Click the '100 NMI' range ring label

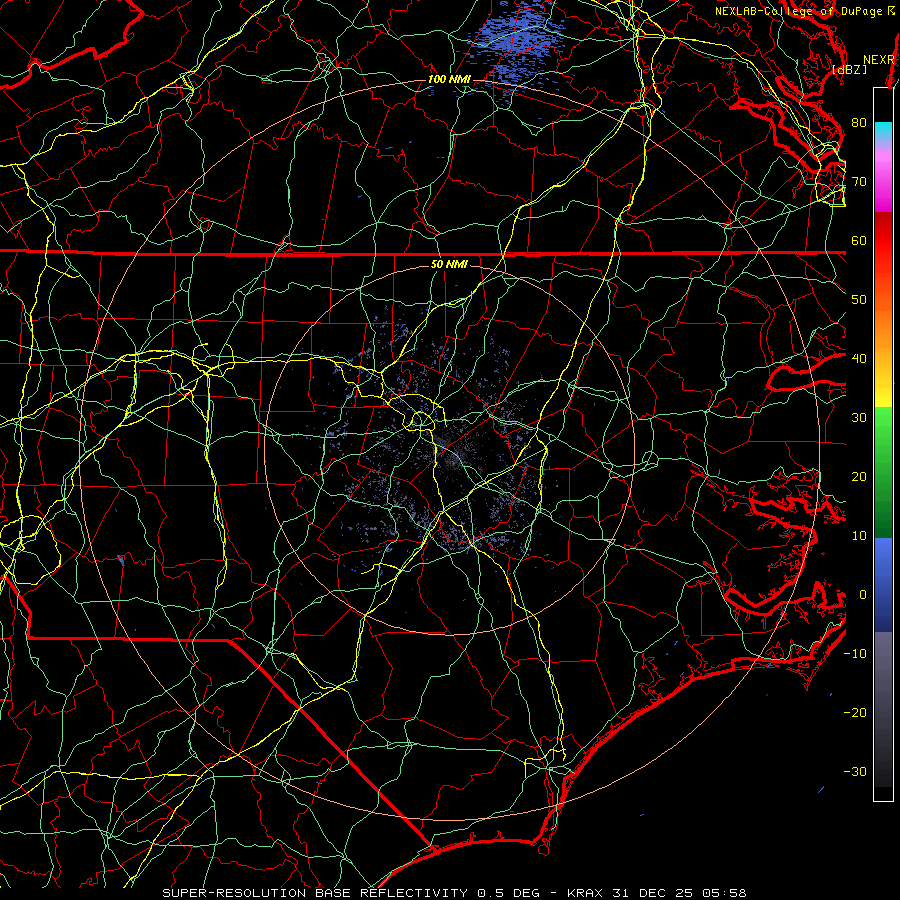pyautogui.click(x=449, y=79)
